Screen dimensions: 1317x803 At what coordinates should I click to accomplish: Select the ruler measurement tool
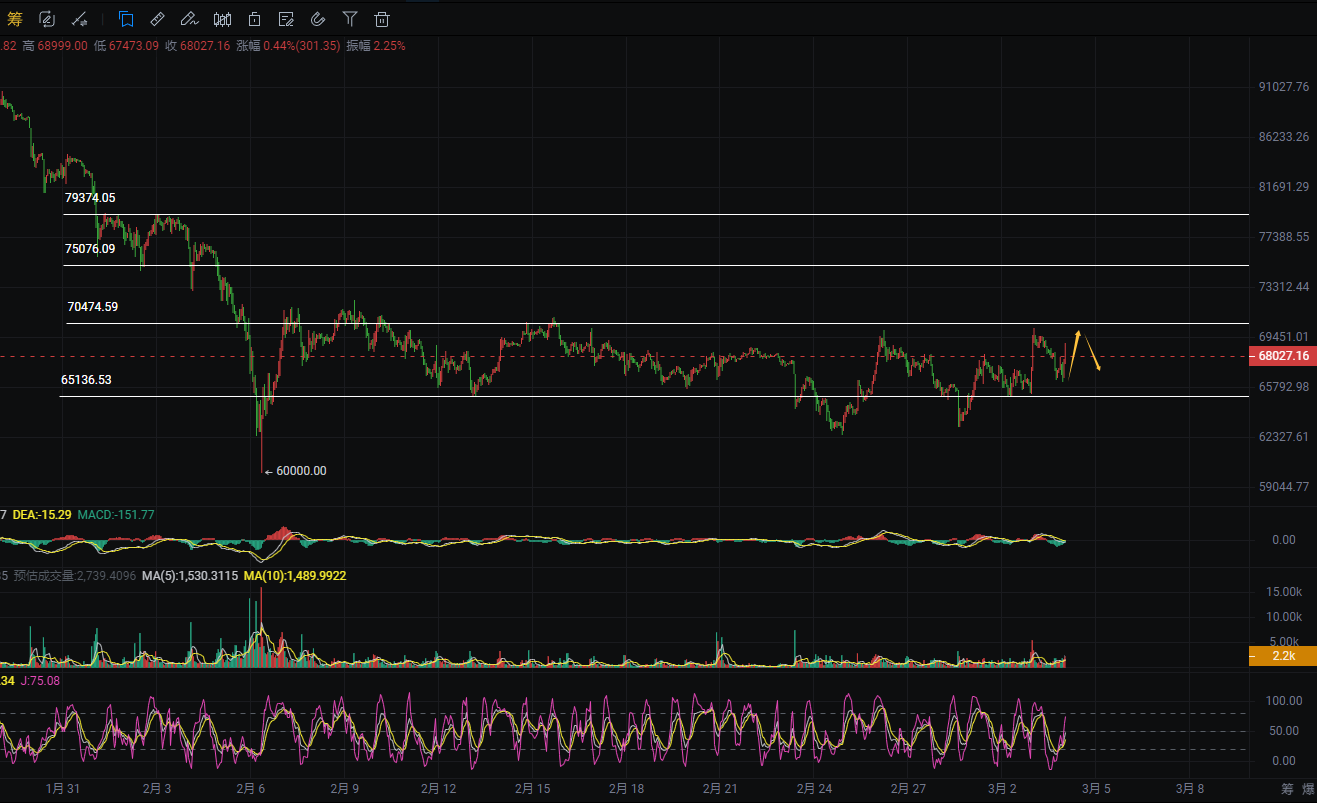pyautogui.click(x=158, y=18)
